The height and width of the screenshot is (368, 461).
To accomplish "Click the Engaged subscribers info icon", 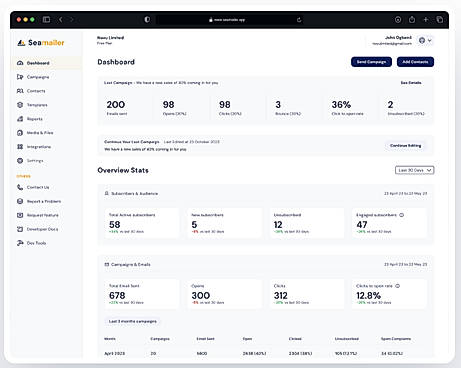I will pos(402,215).
